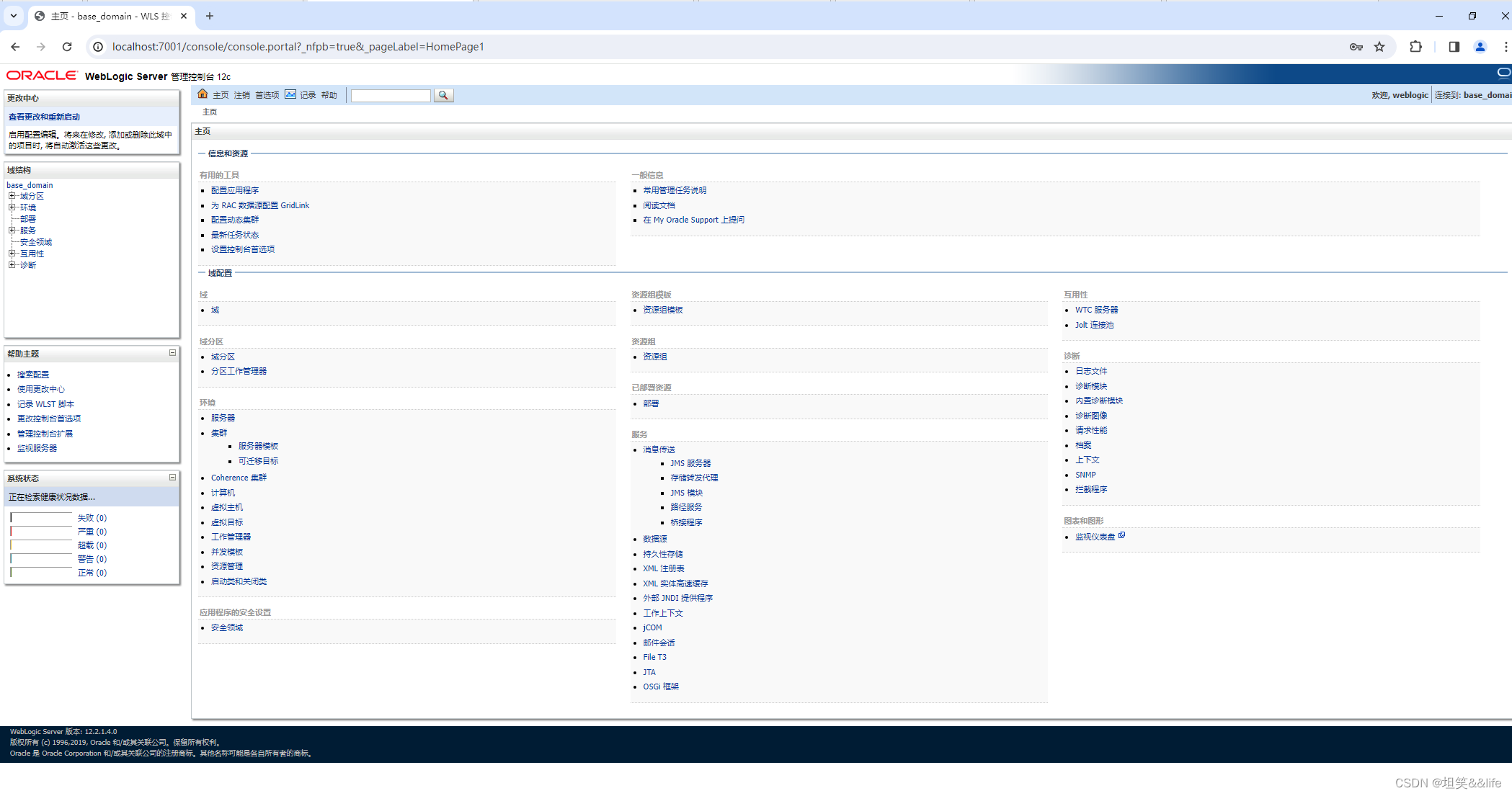1512x796 pixels.
Task: Click the home icon in the console toolbar
Action: pyautogui.click(x=203, y=94)
